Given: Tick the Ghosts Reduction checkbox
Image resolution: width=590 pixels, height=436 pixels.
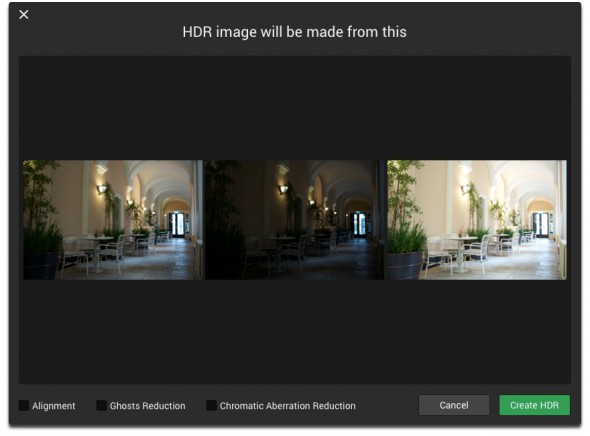Looking at the screenshot, I should (x=101, y=406).
